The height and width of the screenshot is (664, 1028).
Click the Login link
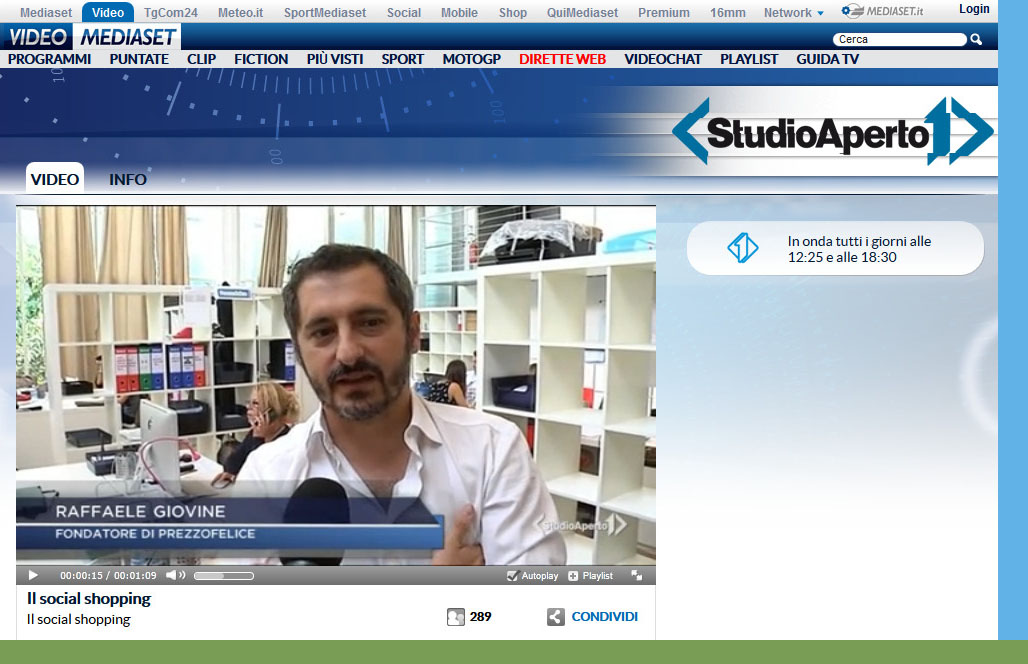(974, 9)
